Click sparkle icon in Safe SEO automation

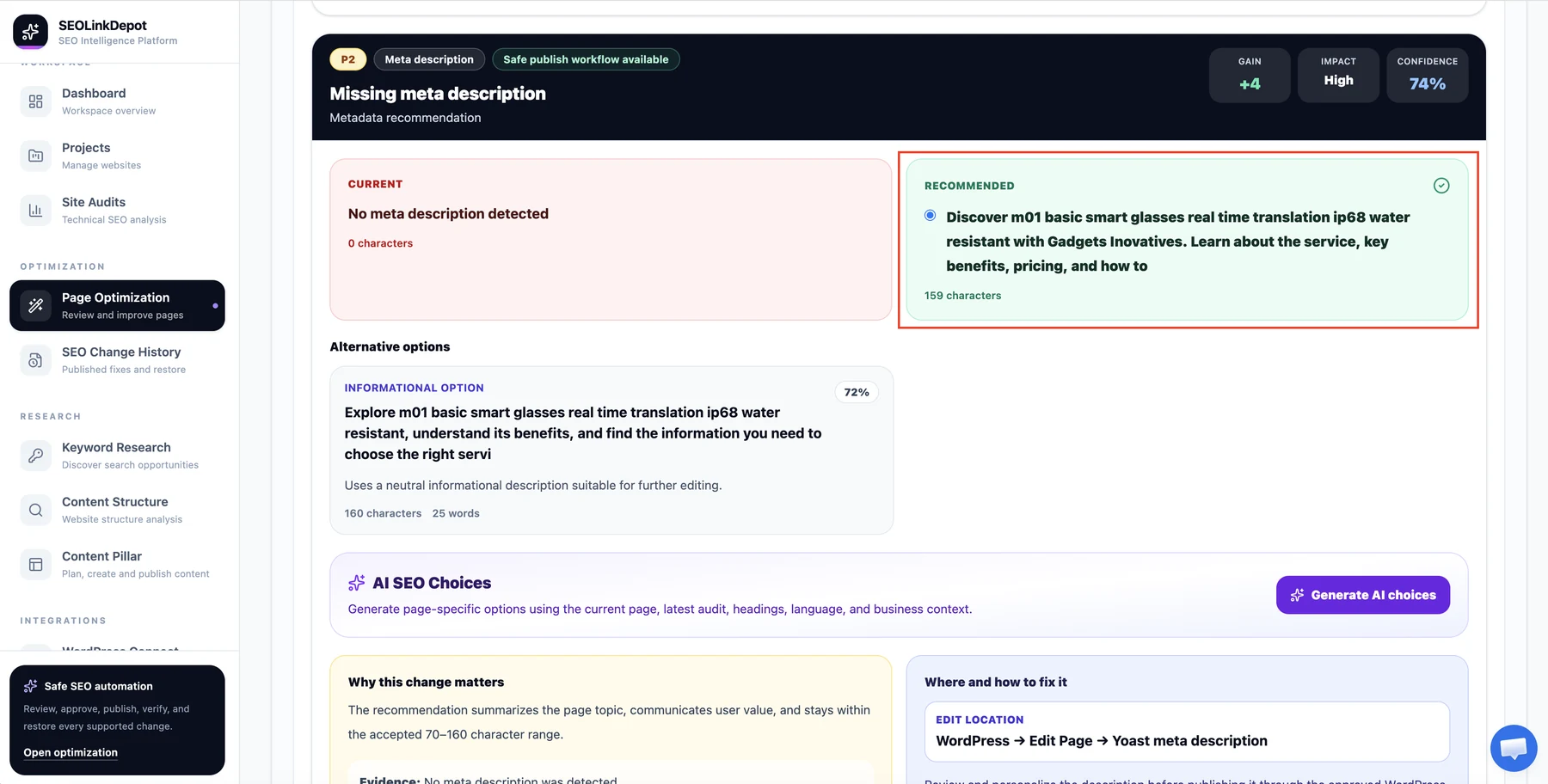pos(31,686)
